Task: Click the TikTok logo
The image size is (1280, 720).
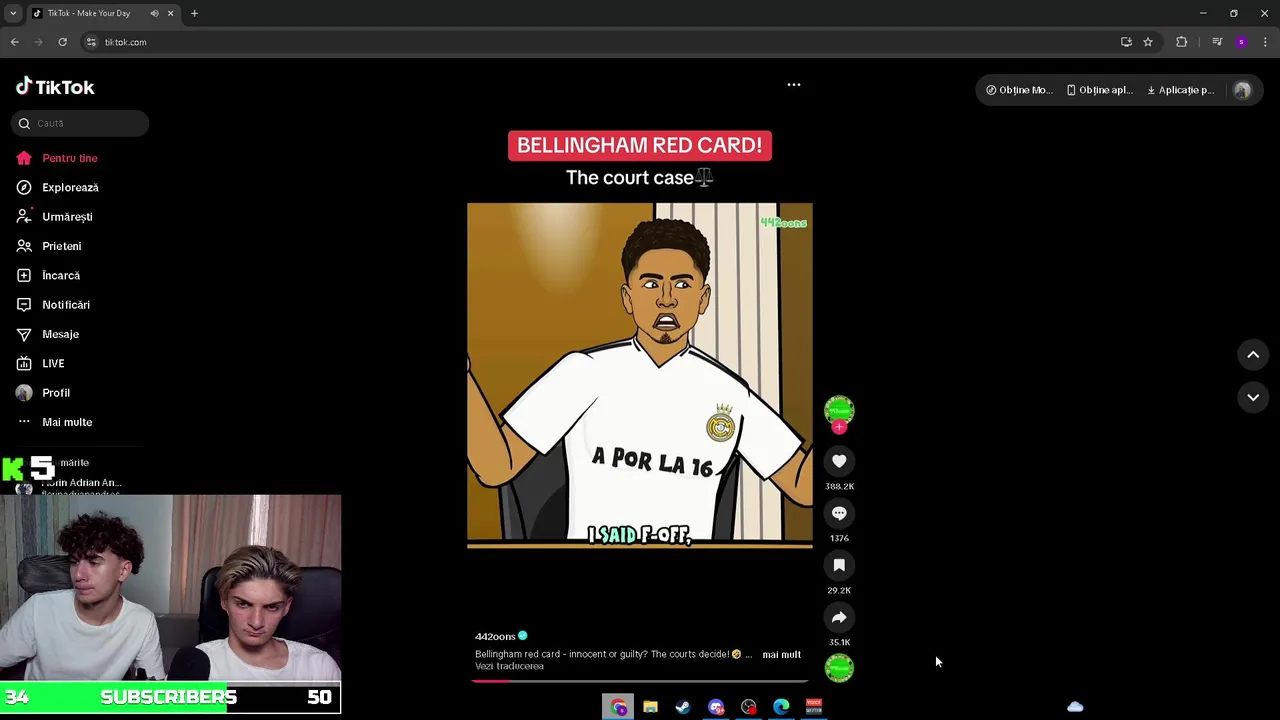Action: 55,87
